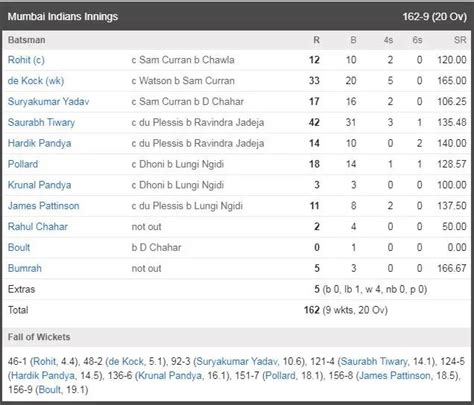Open de Kock link in Fall of Wickets
Screen dimensions: 474x405
(x=126, y=361)
